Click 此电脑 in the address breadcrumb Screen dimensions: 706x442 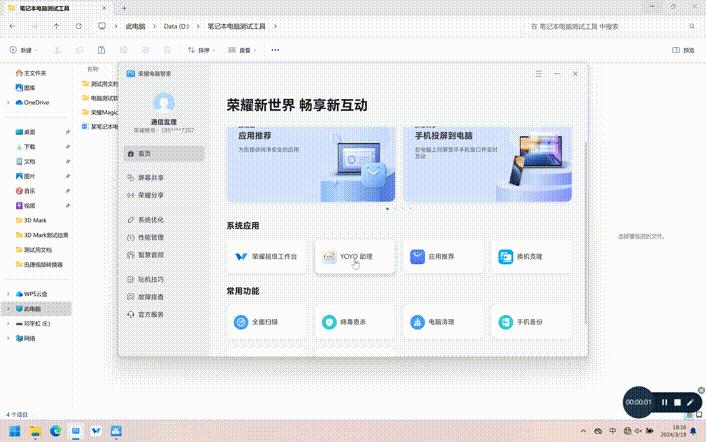coord(136,26)
